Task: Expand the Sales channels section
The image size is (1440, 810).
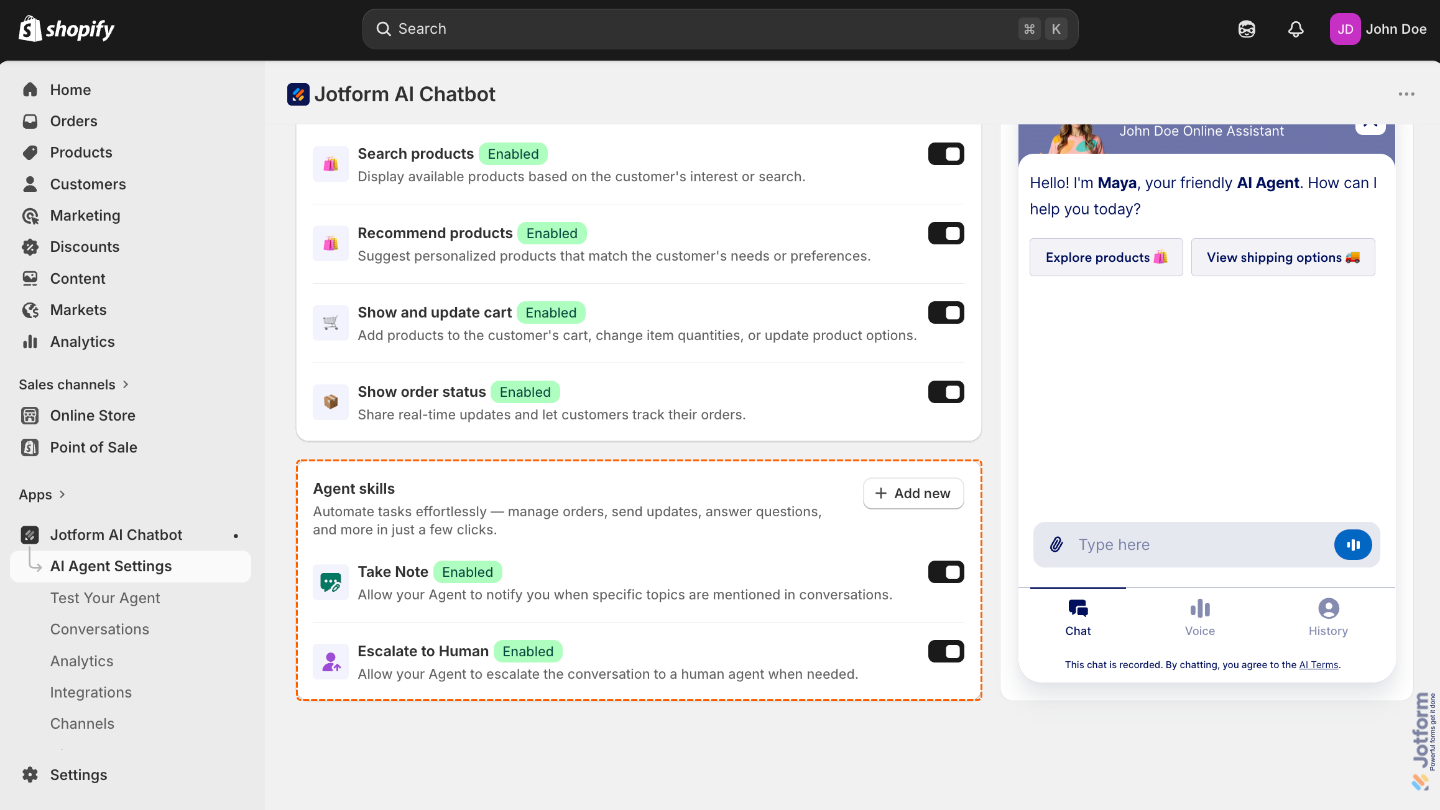Action: 74,384
